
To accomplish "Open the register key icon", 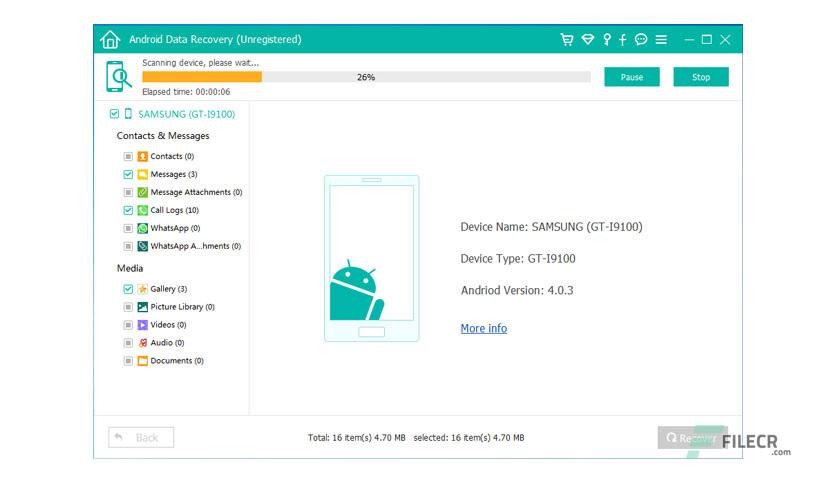I will [x=607, y=39].
